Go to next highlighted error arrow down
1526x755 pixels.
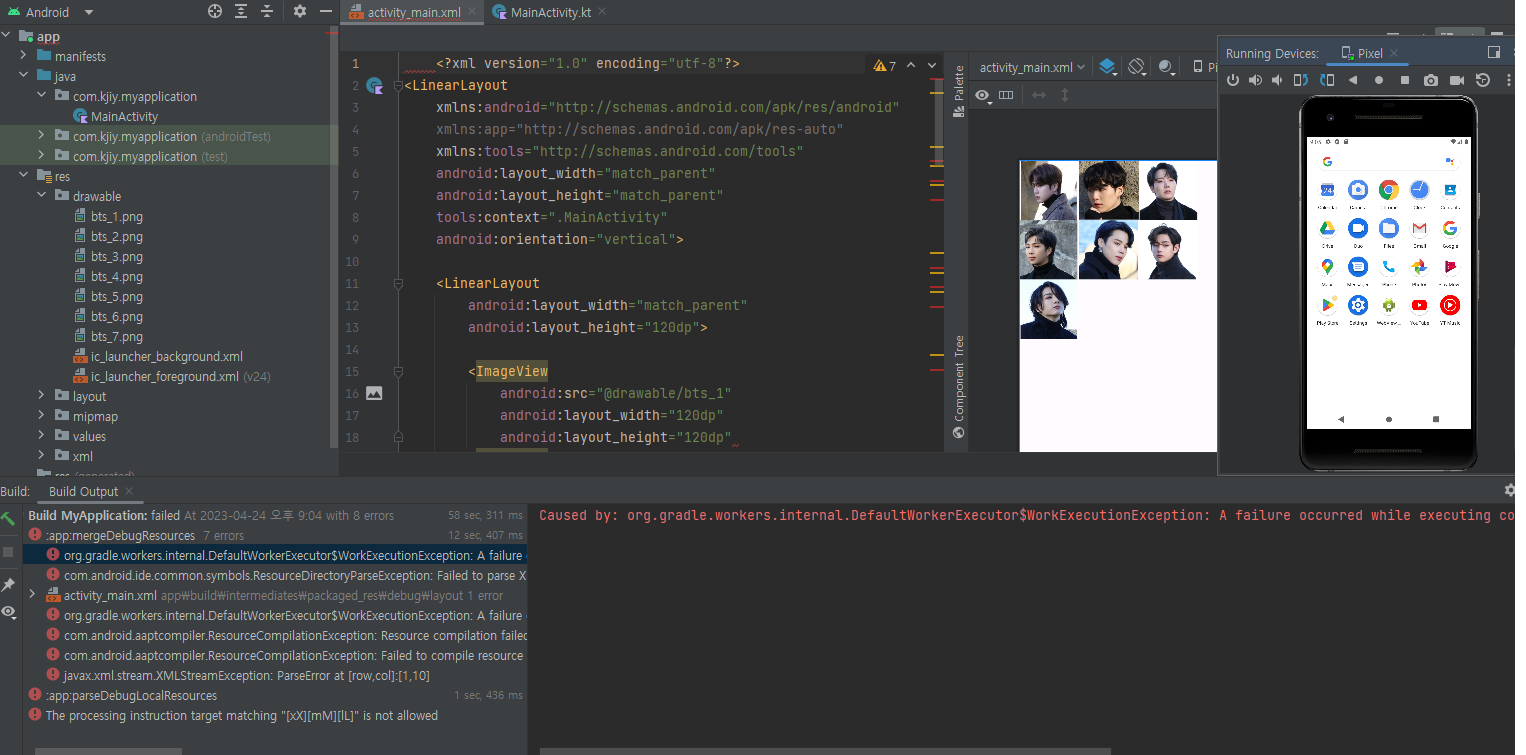click(932, 65)
